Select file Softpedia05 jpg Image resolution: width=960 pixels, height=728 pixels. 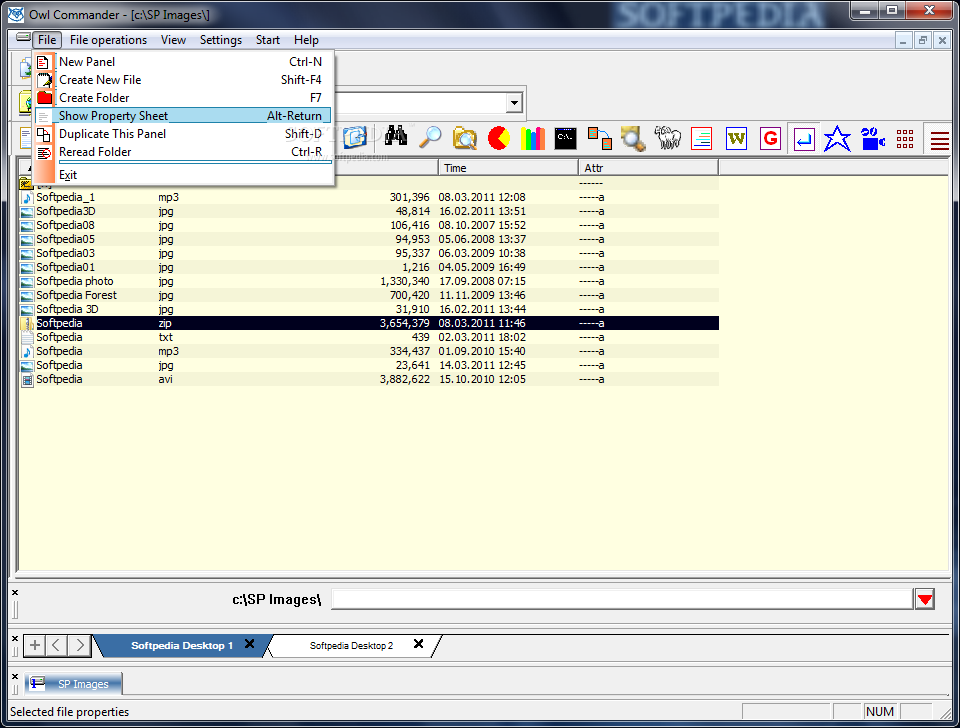pos(369,239)
